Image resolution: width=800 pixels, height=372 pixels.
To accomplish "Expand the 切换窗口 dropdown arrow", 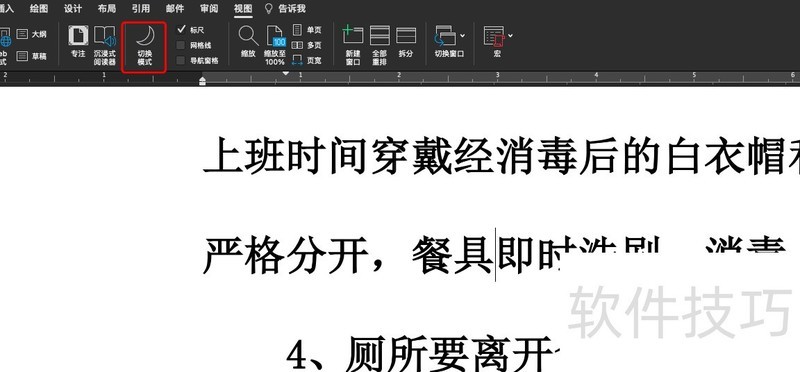I will coord(462,36).
